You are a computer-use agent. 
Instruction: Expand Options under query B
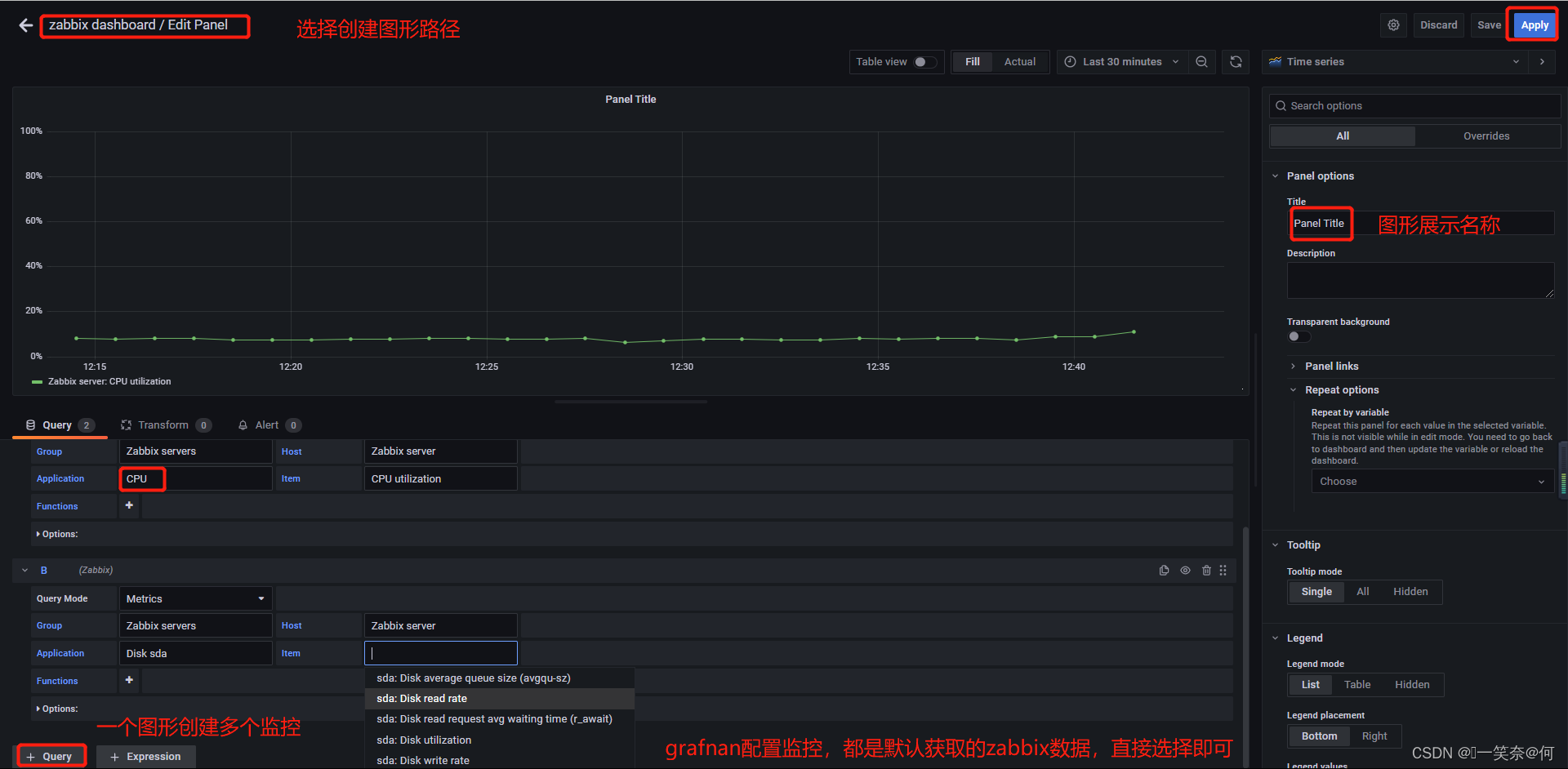(57, 709)
